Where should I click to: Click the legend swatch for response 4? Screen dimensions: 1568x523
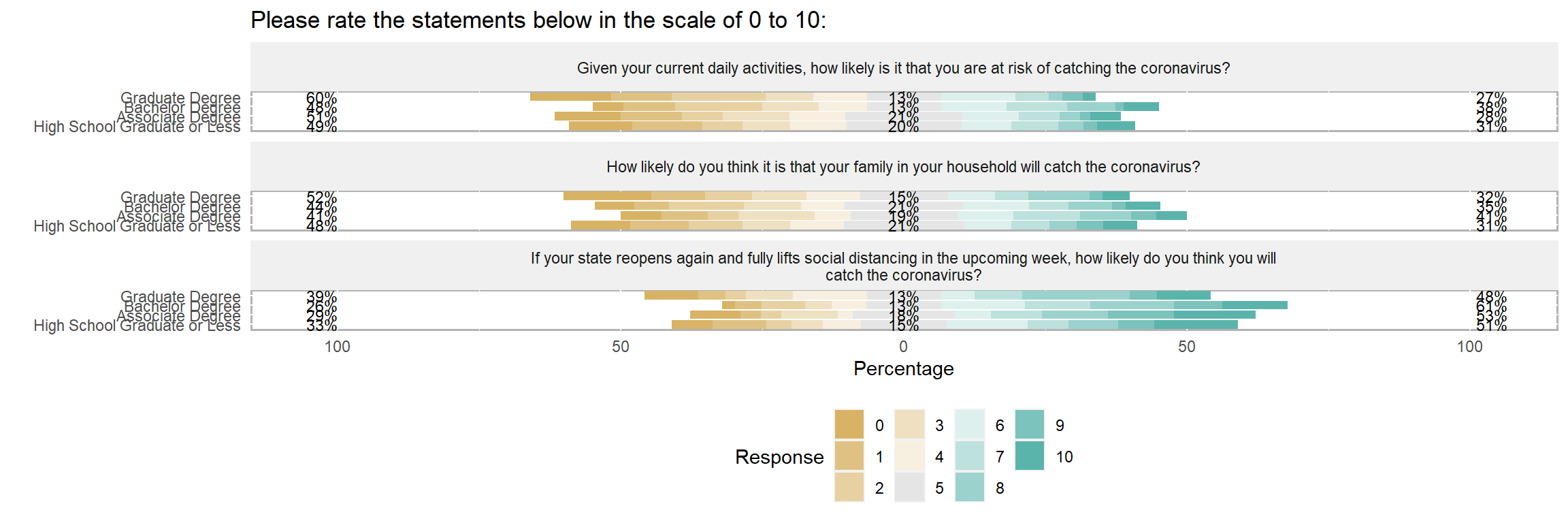click(x=909, y=456)
